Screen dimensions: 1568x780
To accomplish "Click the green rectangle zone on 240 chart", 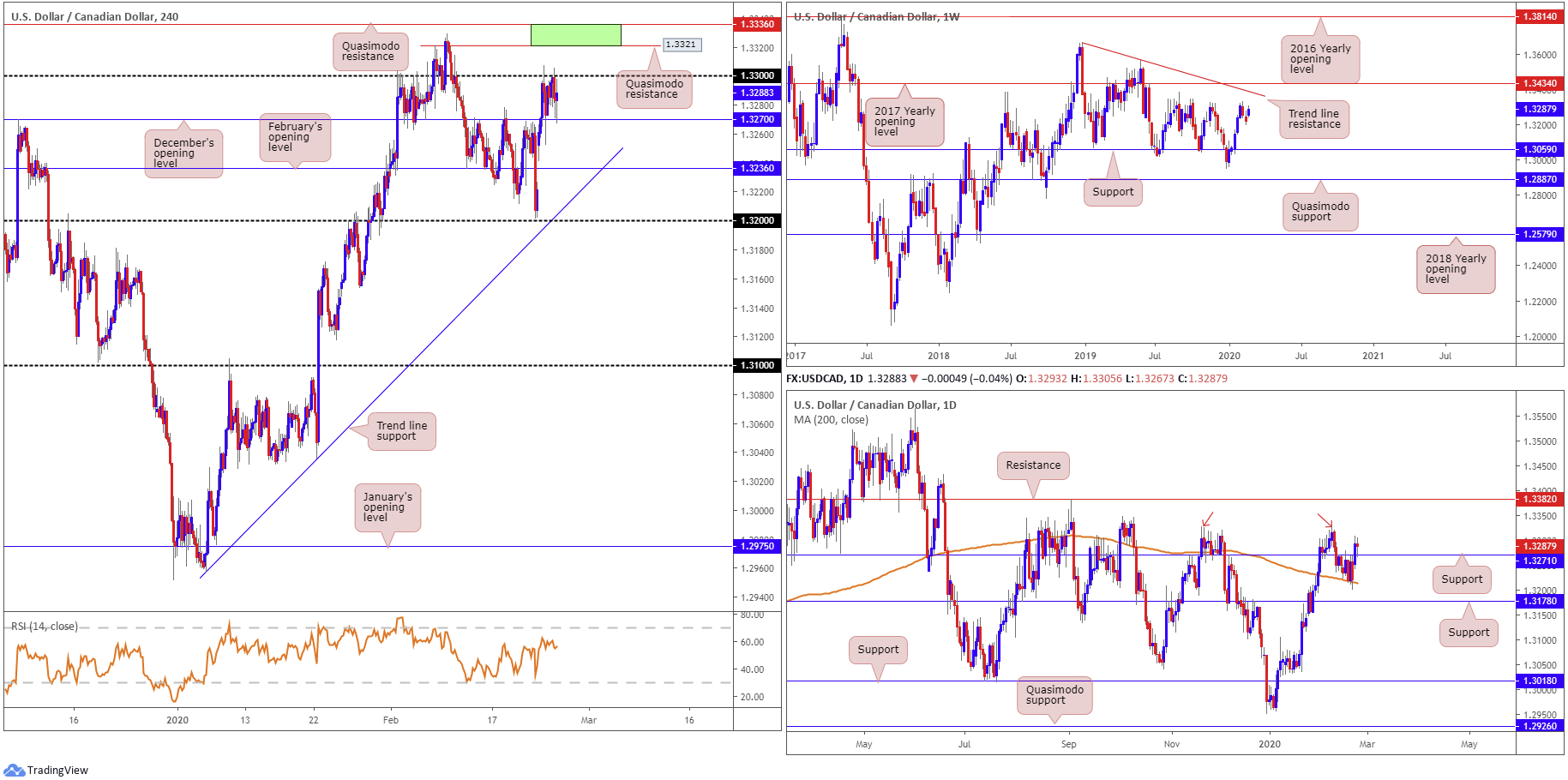I will pyautogui.click(x=575, y=35).
